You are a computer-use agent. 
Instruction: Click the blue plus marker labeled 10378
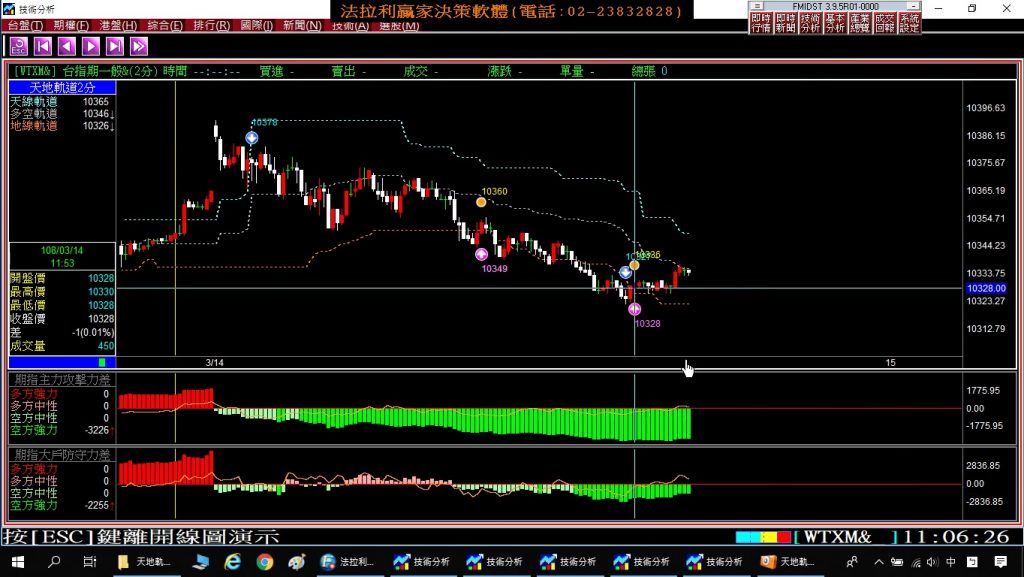[252, 137]
